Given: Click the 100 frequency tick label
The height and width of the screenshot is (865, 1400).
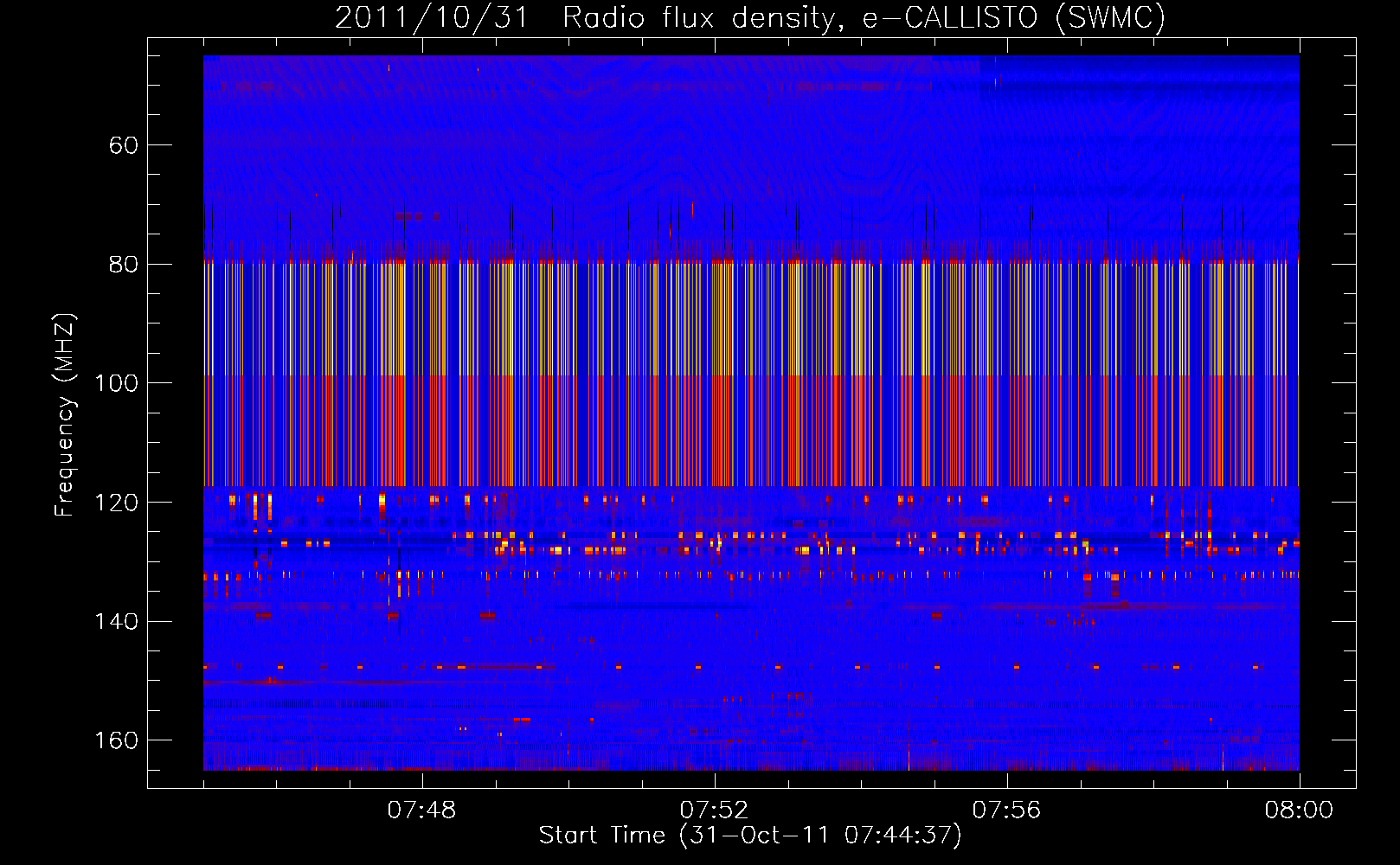Looking at the screenshot, I should click(x=117, y=383).
